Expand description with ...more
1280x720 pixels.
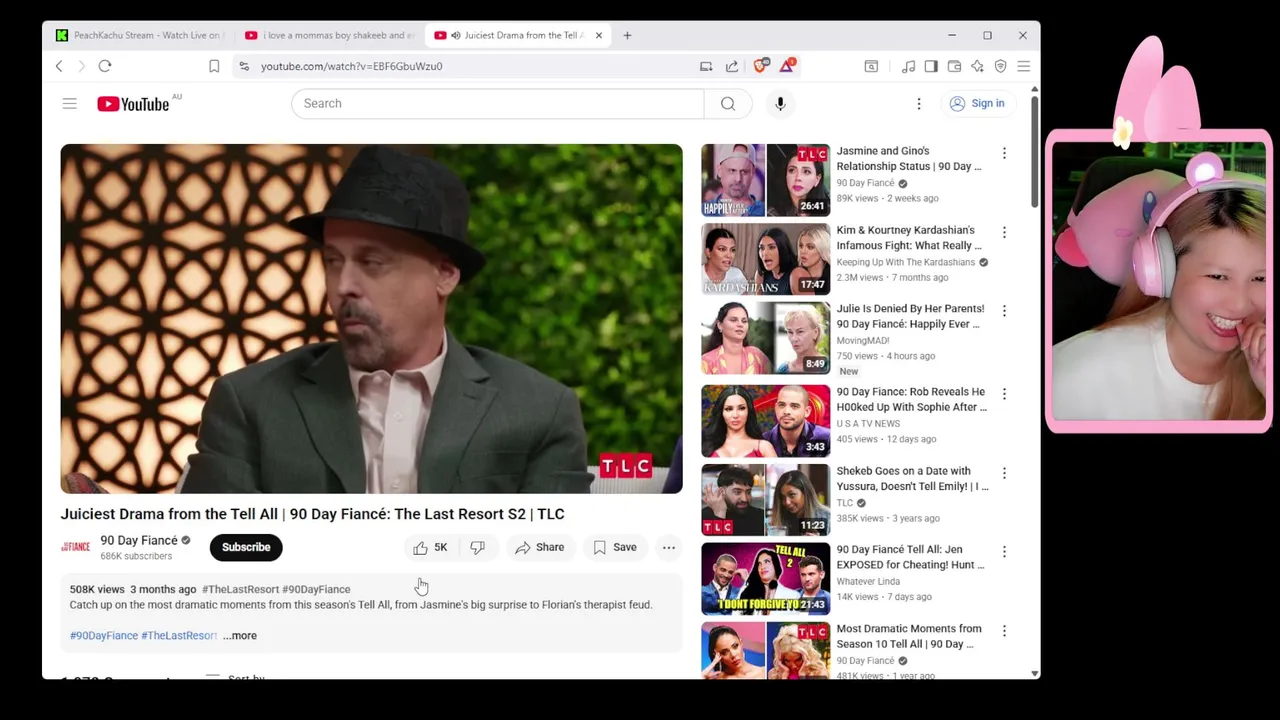tap(240, 635)
